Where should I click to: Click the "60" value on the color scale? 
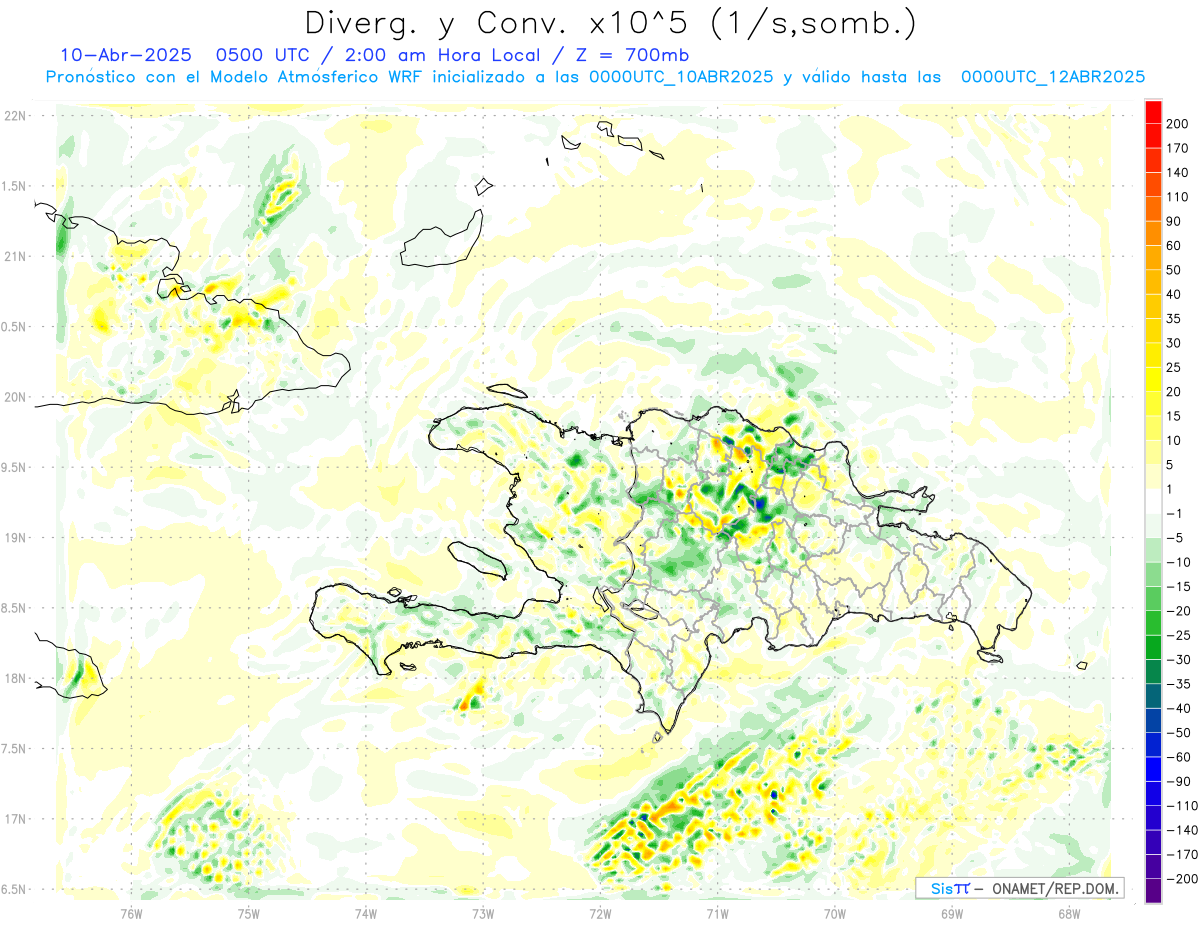[1174, 246]
